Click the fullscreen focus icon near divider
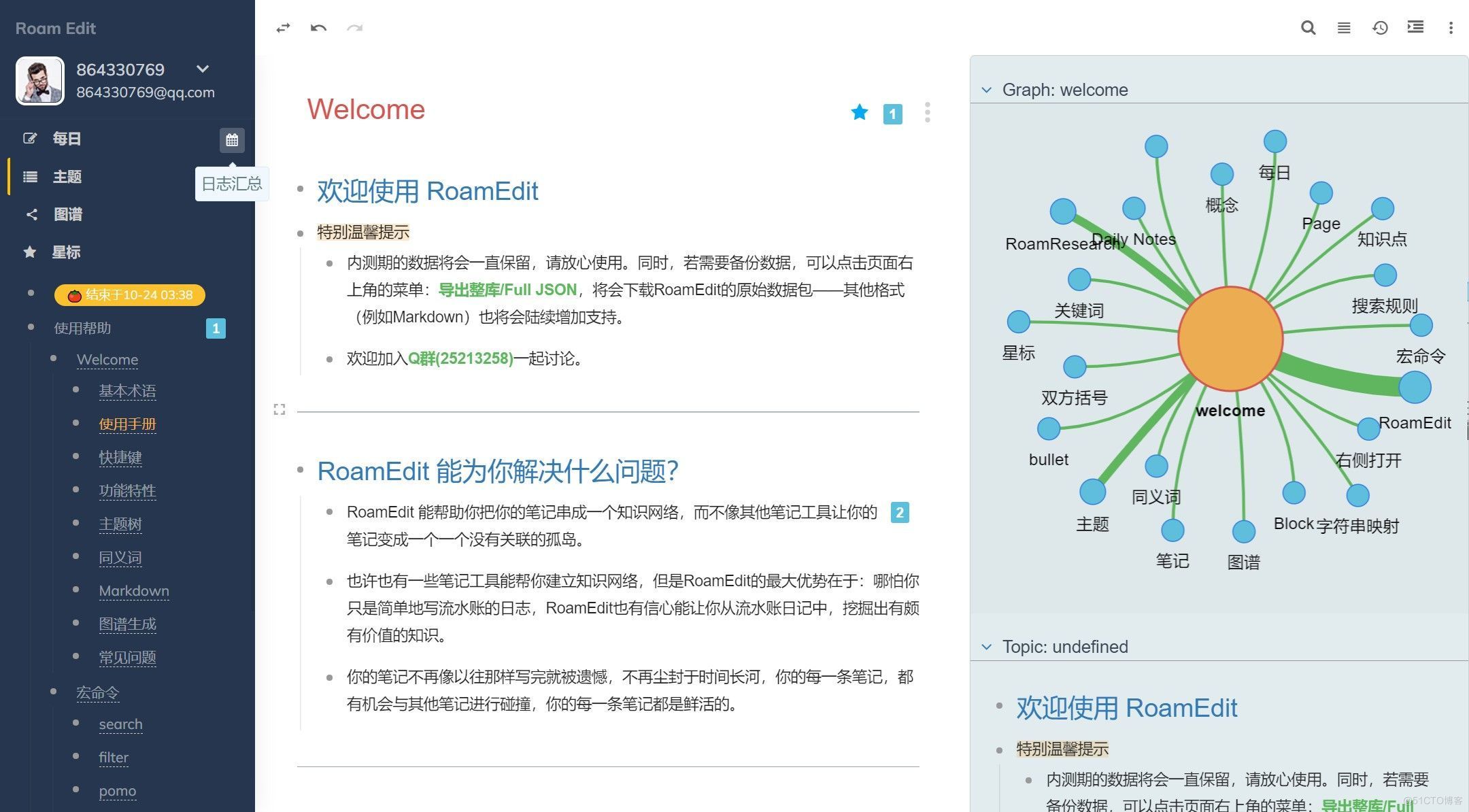The image size is (1469, 812). (x=280, y=409)
